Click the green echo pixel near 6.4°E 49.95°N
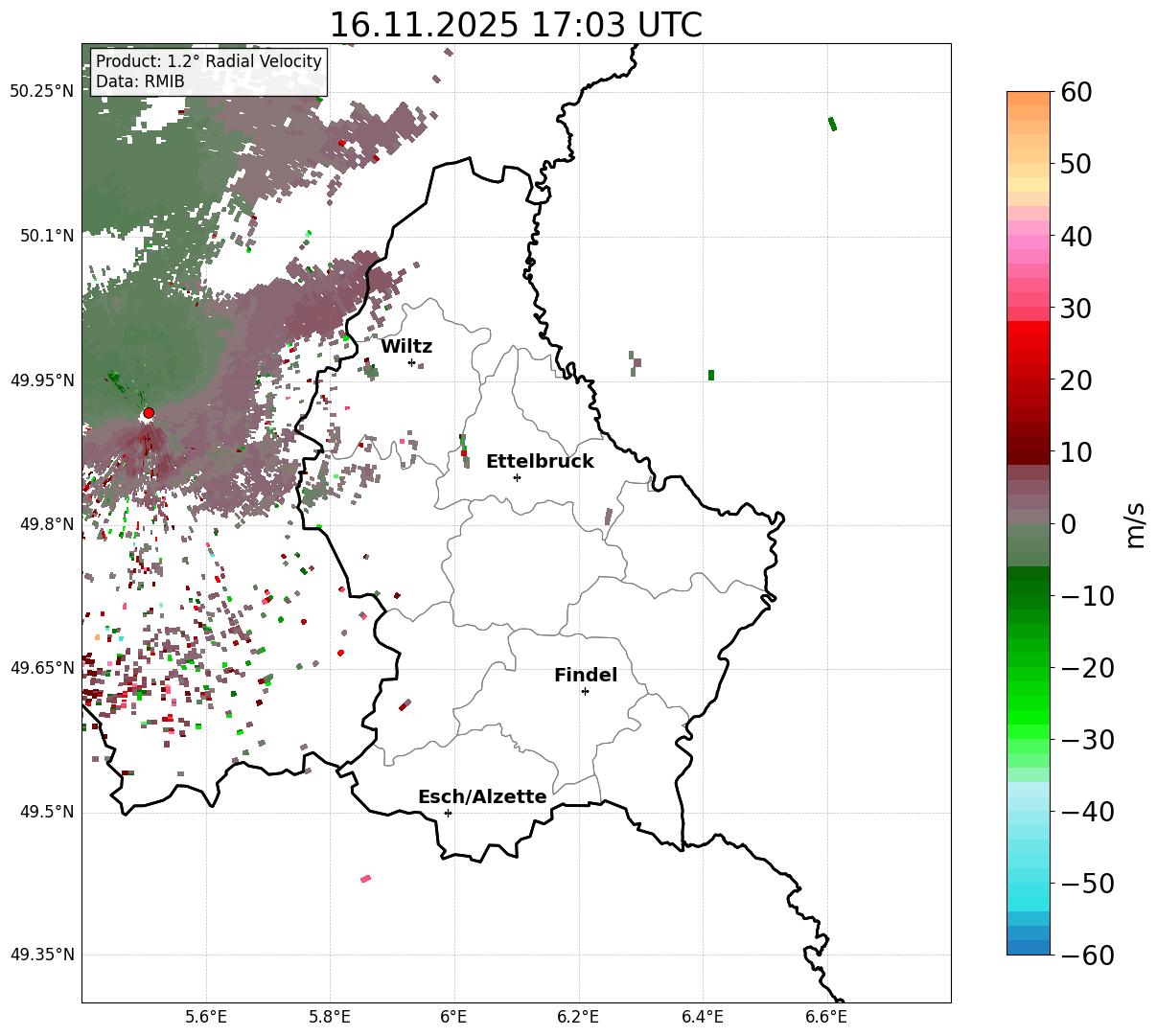 coord(710,375)
